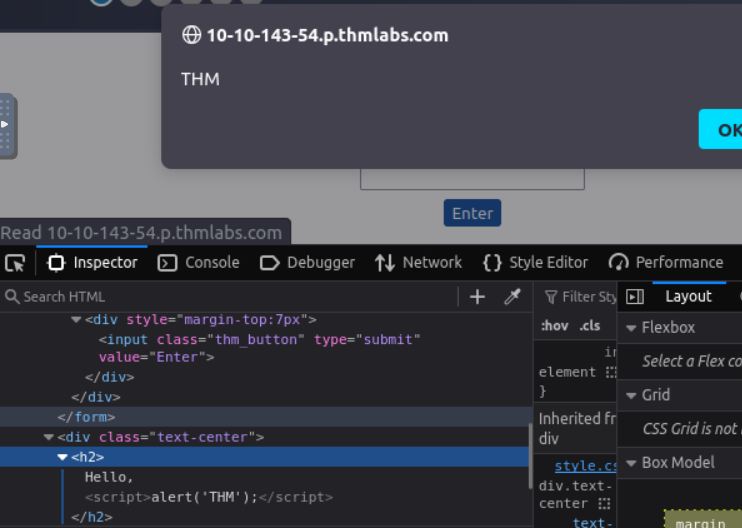Click the magnifier icon in Search HTML
Image resolution: width=742 pixels, height=528 pixels.
pyautogui.click(x=12, y=297)
